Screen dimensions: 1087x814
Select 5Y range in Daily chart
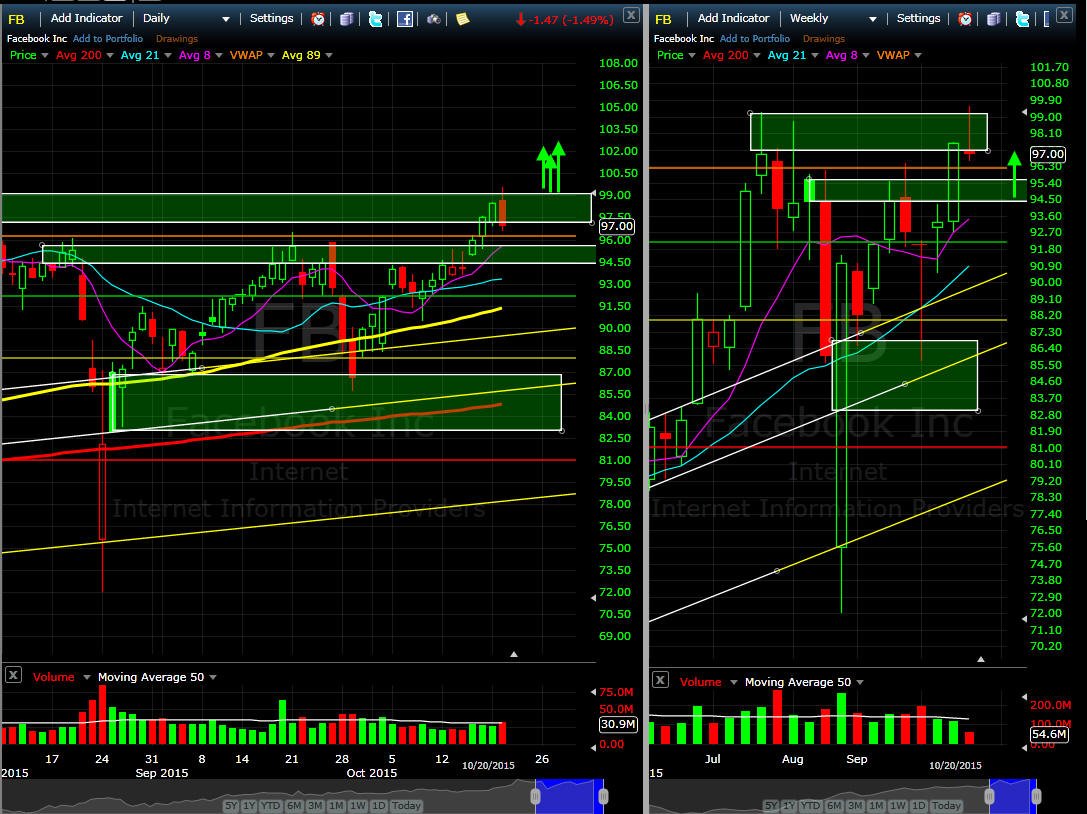(231, 806)
